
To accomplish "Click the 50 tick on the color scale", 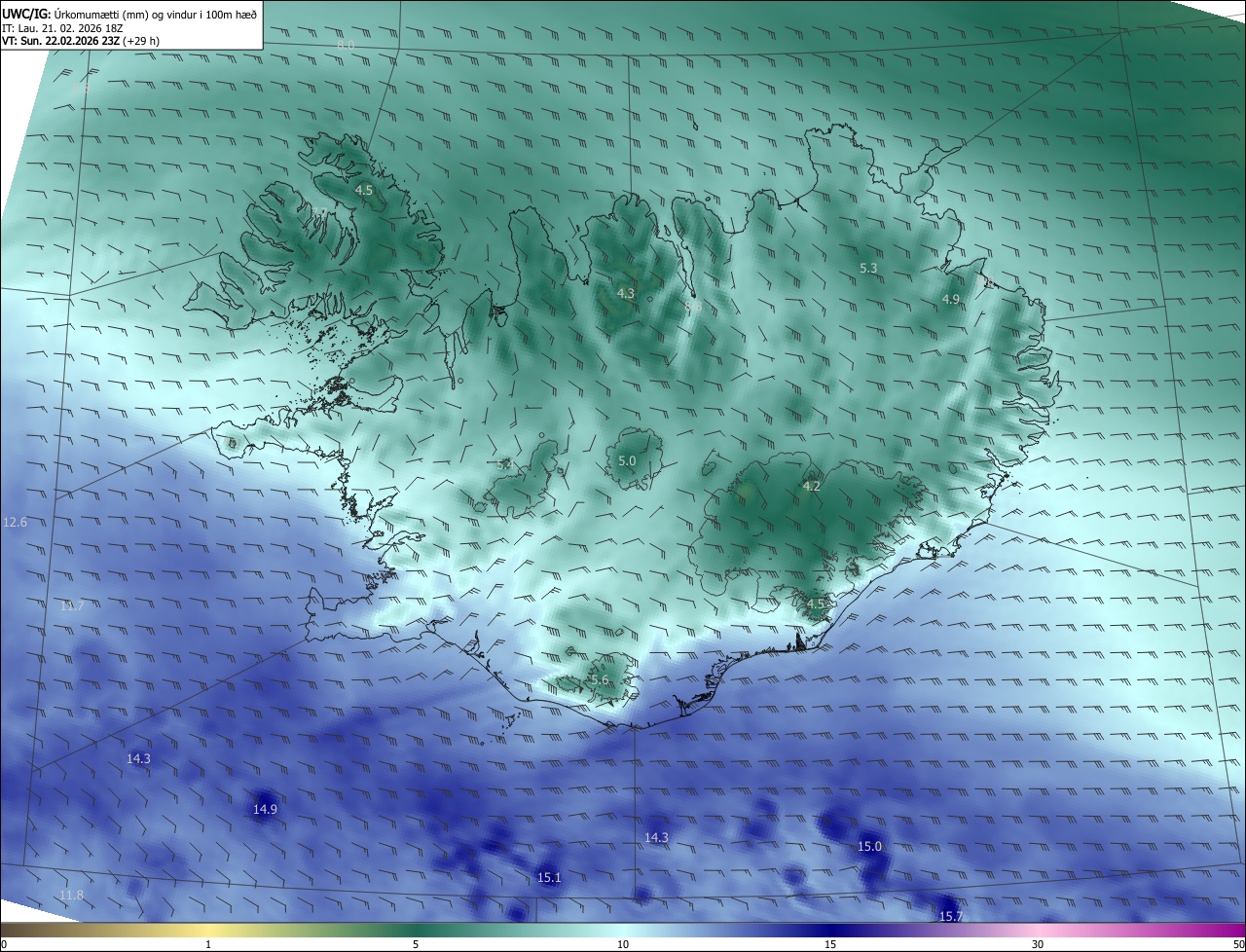I will [1238, 944].
